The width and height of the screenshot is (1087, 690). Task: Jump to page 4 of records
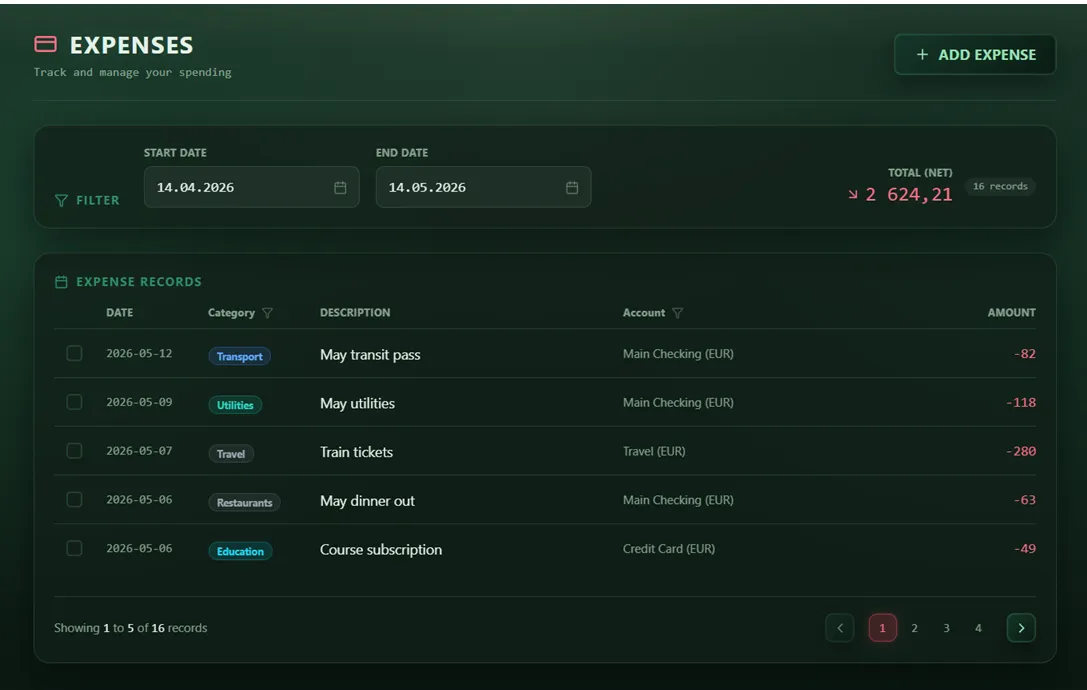(x=978, y=628)
